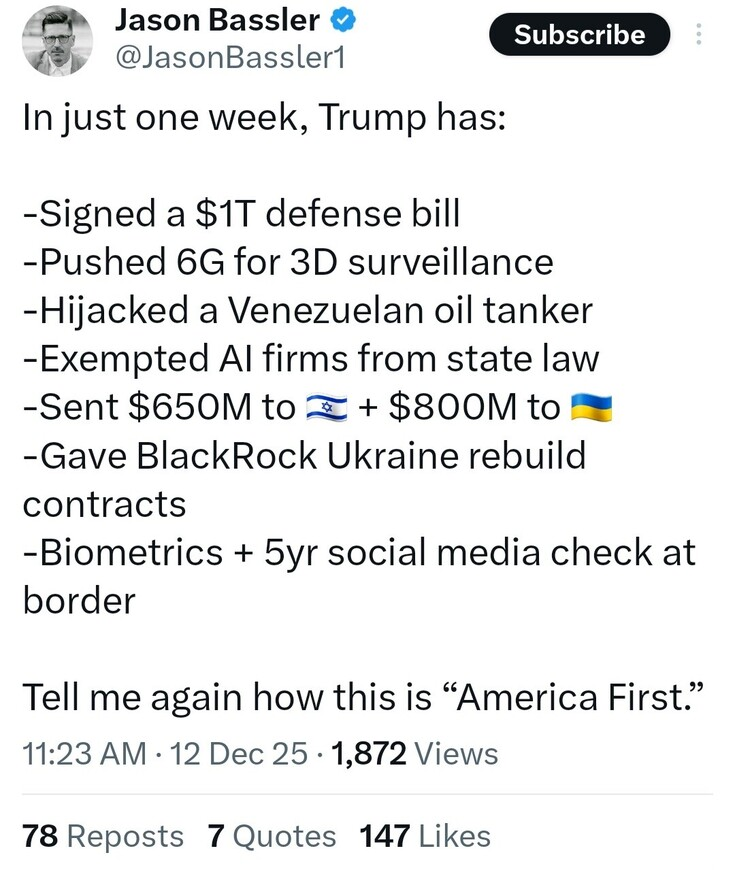735x870 pixels.
Task: Open Jason Bassler's profile picture
Action: click(x=57, y=41)
